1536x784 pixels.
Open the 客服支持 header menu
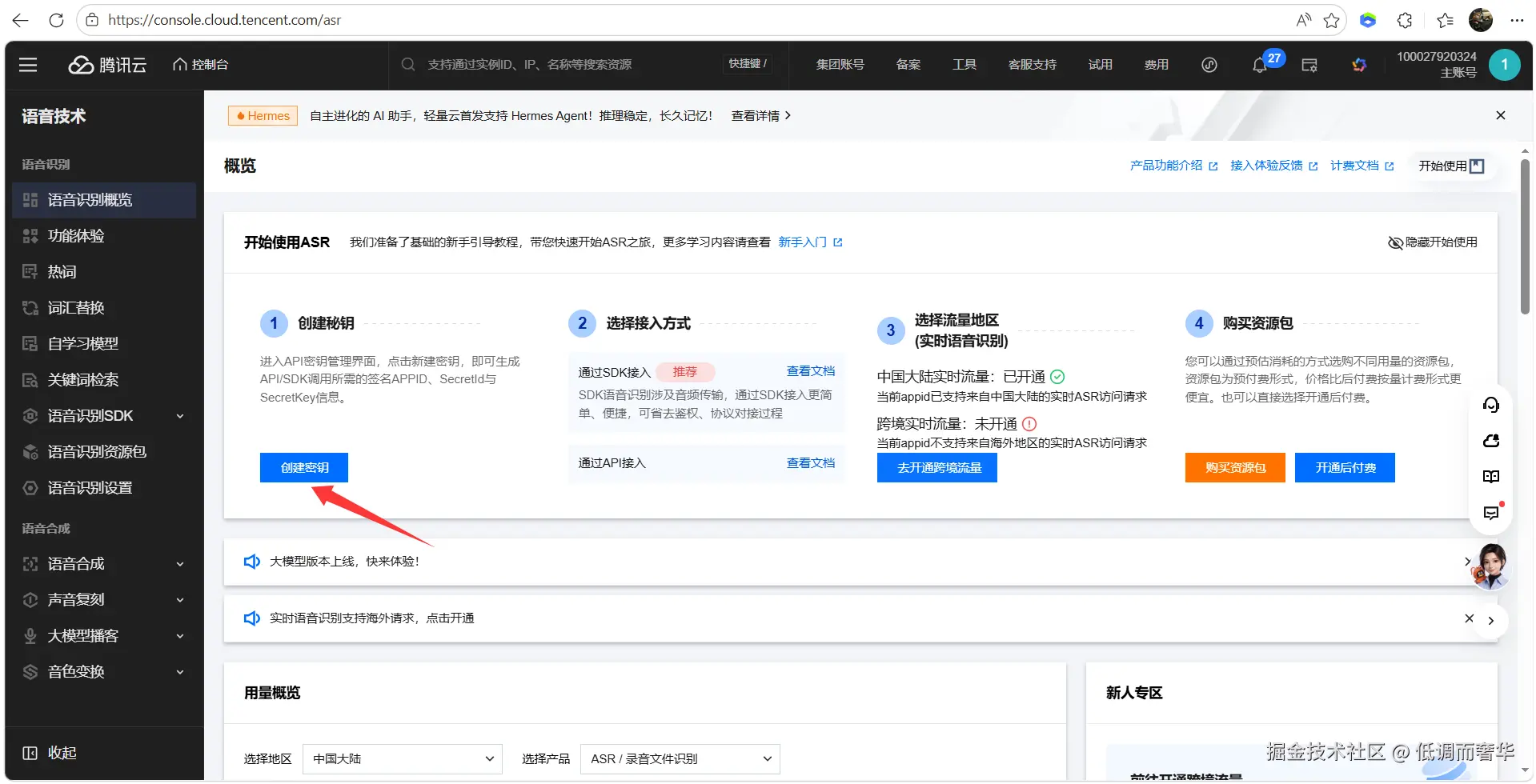[x=1032, y=65]
